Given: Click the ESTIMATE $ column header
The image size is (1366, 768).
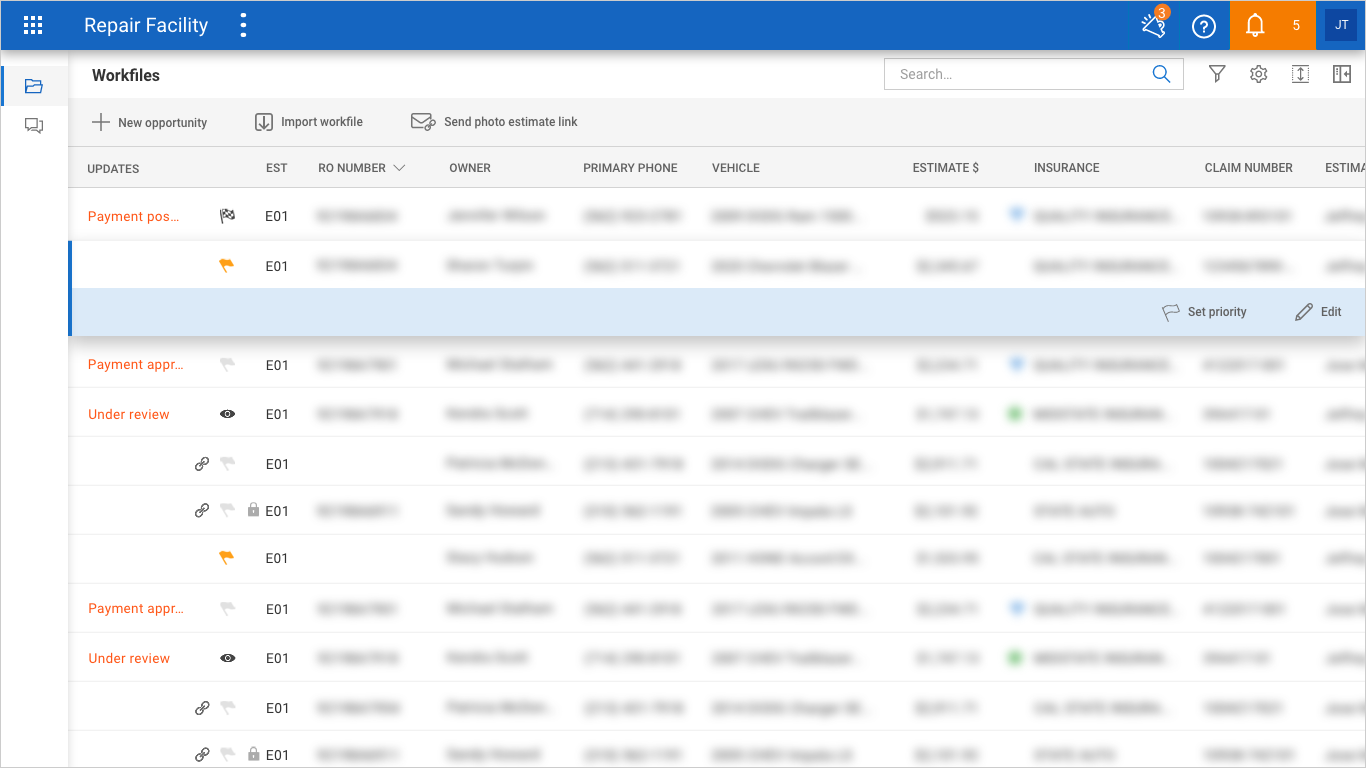Looking at the screenshot, I should coord(946,168).
